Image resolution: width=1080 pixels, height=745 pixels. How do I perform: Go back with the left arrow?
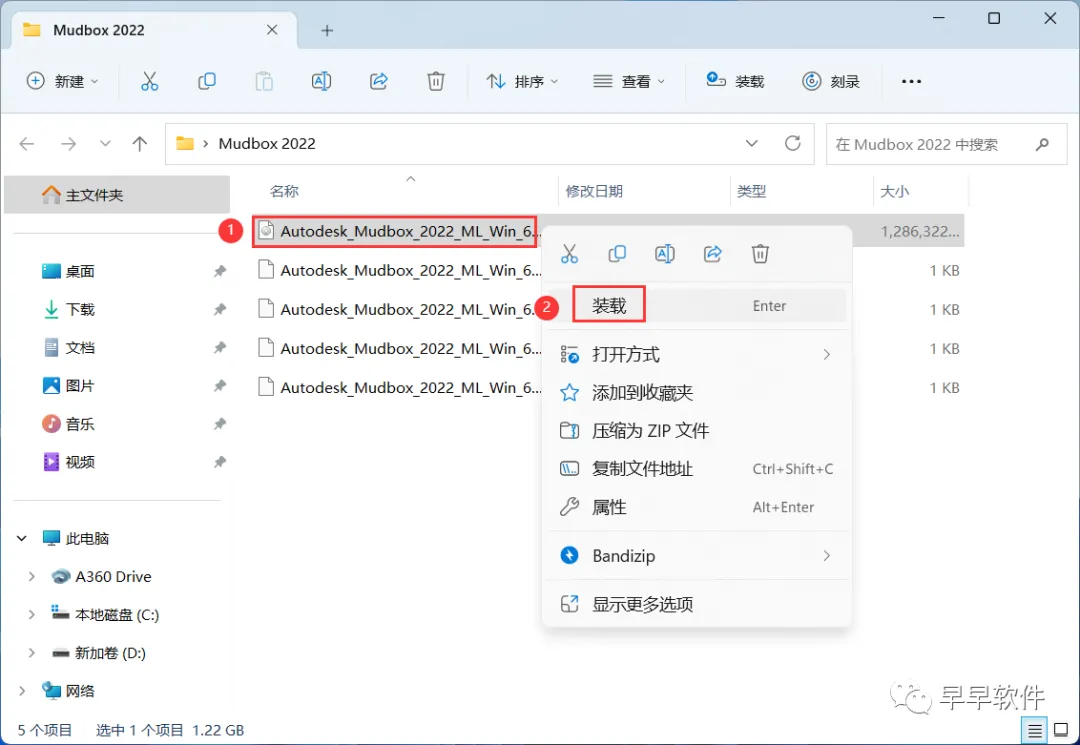click(x=27, y=144)
